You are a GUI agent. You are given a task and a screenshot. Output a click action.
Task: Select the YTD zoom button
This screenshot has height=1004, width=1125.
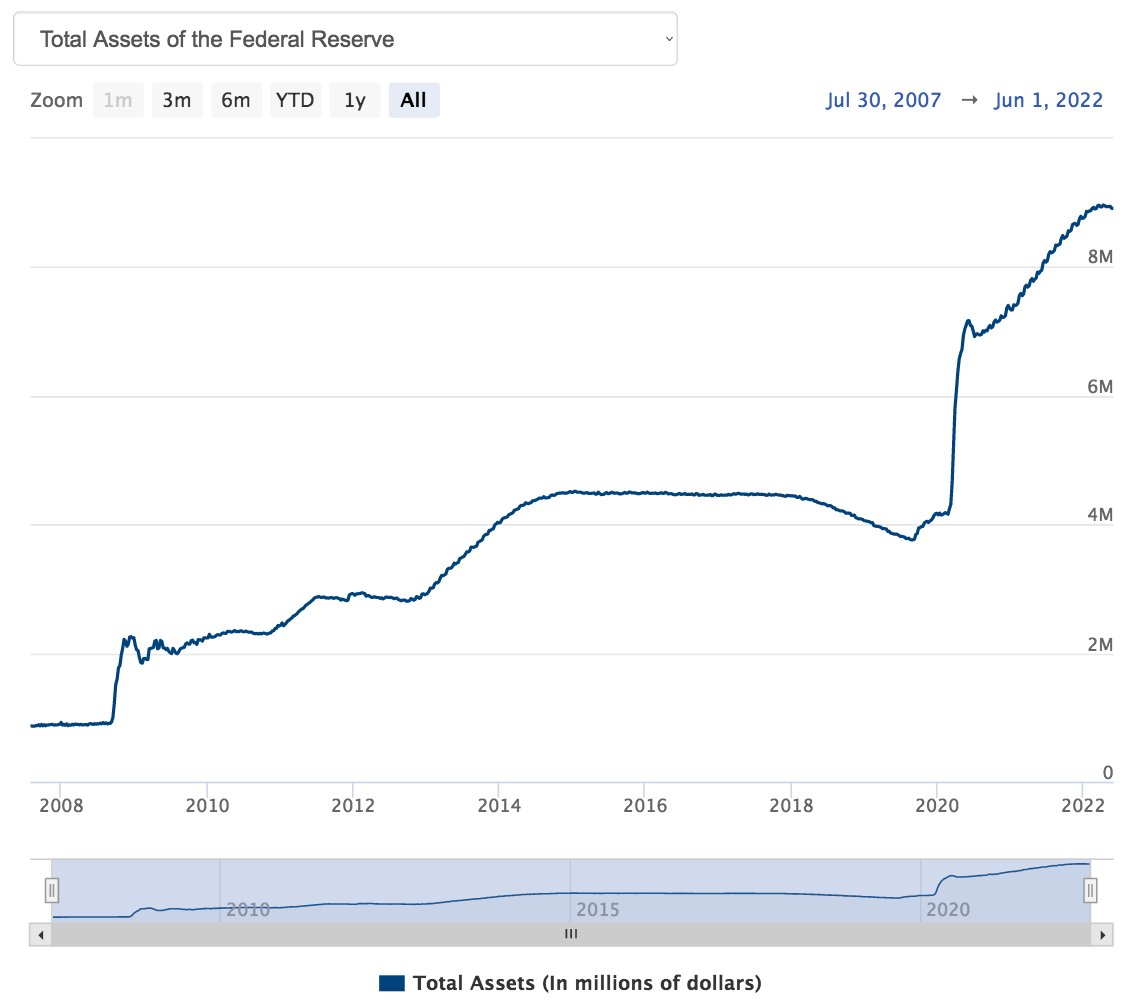(x=295, y=100)
